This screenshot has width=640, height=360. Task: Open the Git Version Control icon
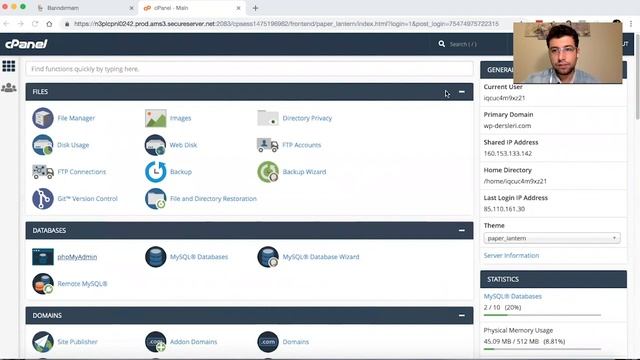tap(43, 199)
